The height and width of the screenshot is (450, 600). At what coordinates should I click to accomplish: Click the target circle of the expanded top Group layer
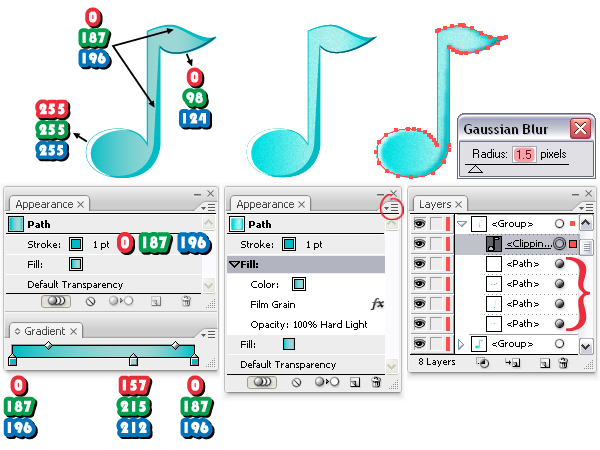tap(559, 223)
